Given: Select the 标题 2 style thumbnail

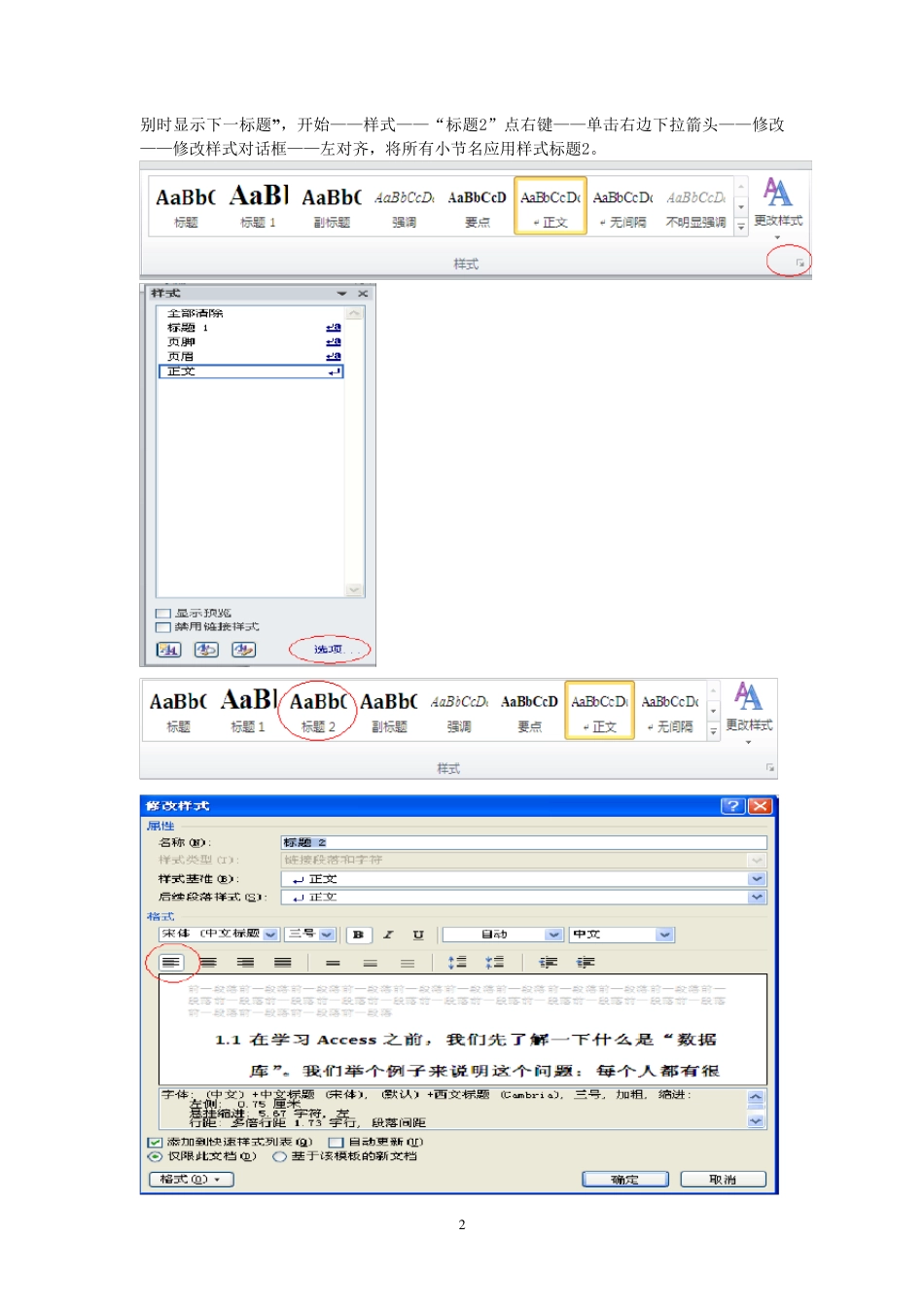Looking at the screenshot, I should tap(318, 711).
